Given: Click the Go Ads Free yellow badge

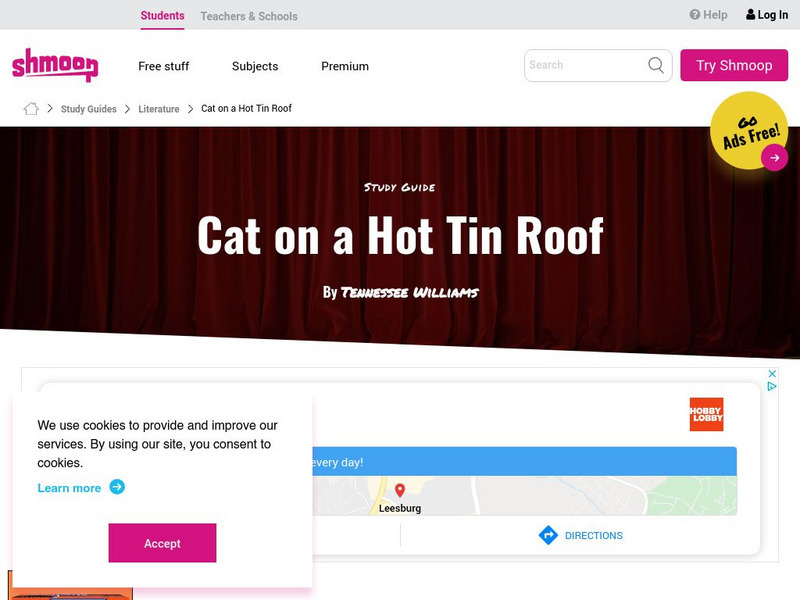Looking at the screenshot, I should pyautogui.click(x=748, y=131).
